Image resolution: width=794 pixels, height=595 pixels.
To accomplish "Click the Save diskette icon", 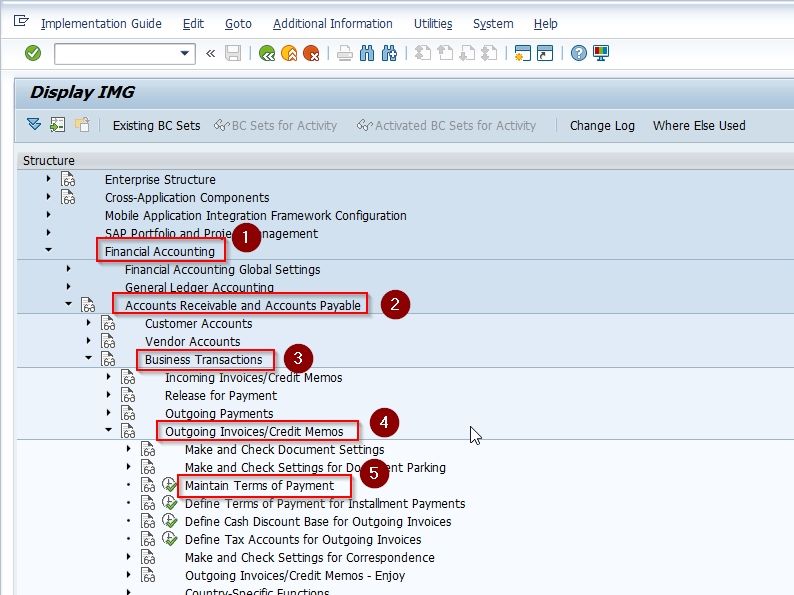I will coord(233,53).
